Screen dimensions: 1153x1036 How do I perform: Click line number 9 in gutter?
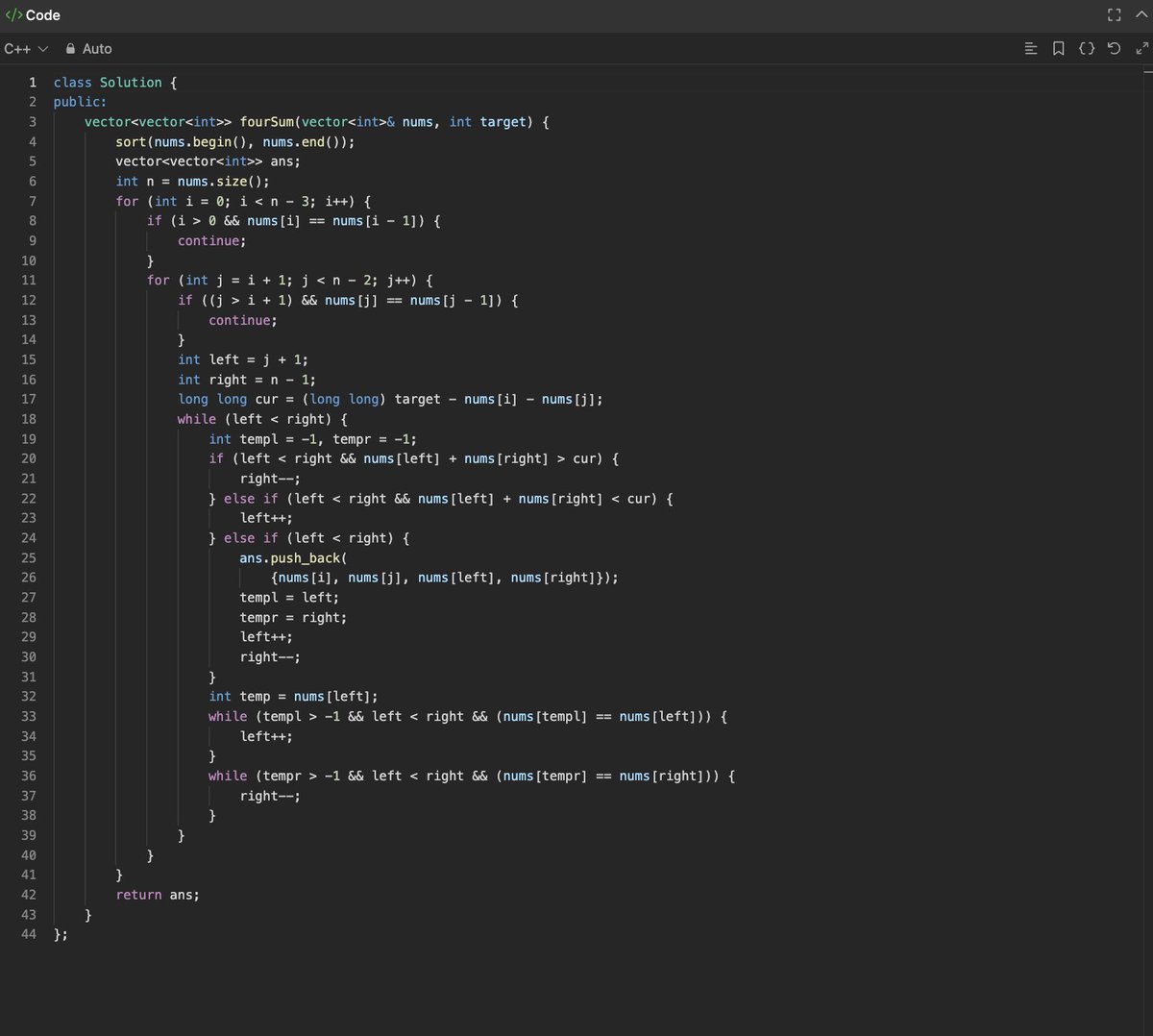pyautogui.click(x=33, y=240)
